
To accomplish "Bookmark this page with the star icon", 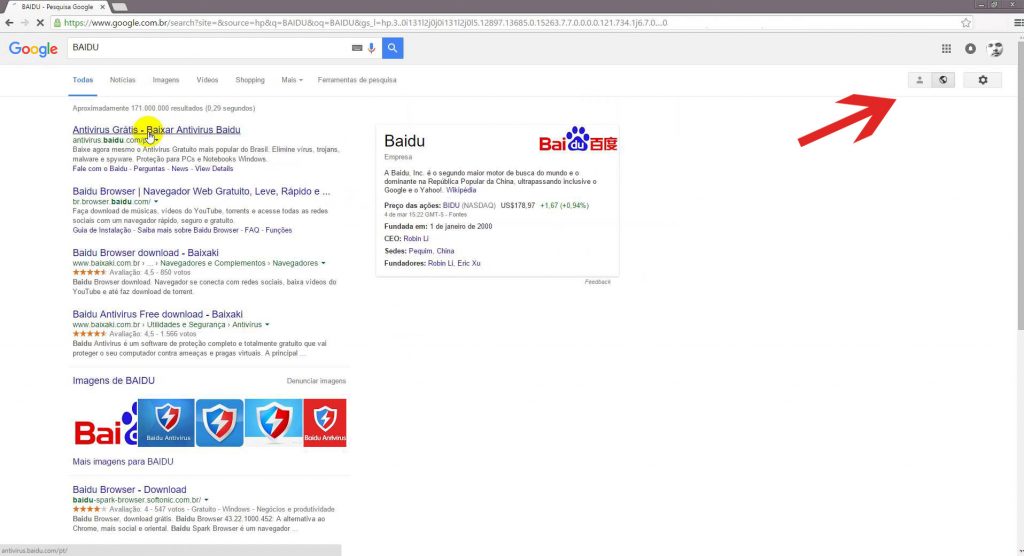I will pyautogui.click(x=966, y=23).
